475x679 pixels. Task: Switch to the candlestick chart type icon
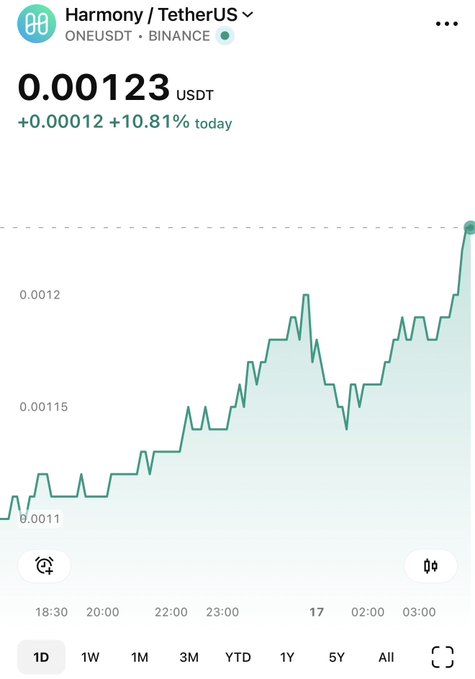(x=430, y=566)
